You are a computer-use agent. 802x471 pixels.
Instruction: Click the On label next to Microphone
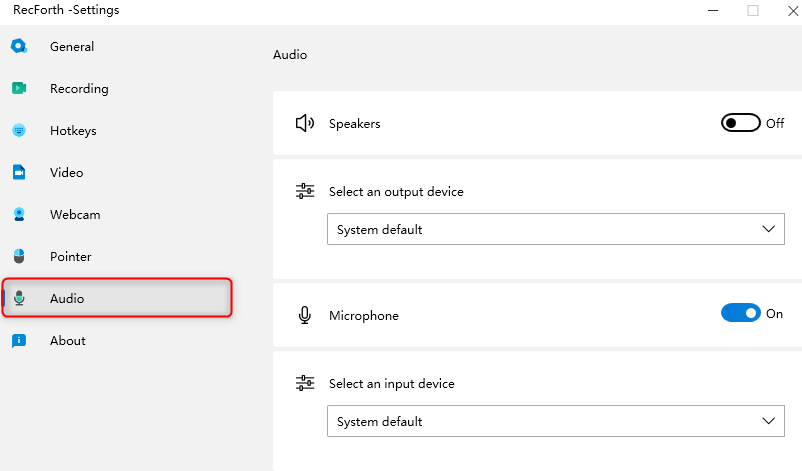click(x=774, y=313)
